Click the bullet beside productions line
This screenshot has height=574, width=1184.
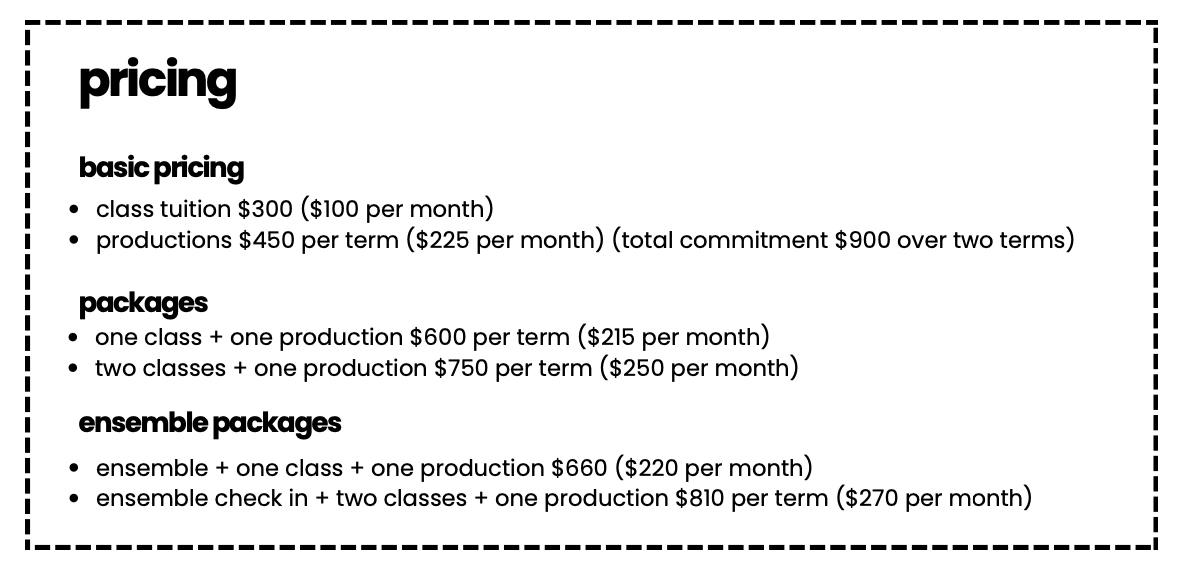(75, 241)
